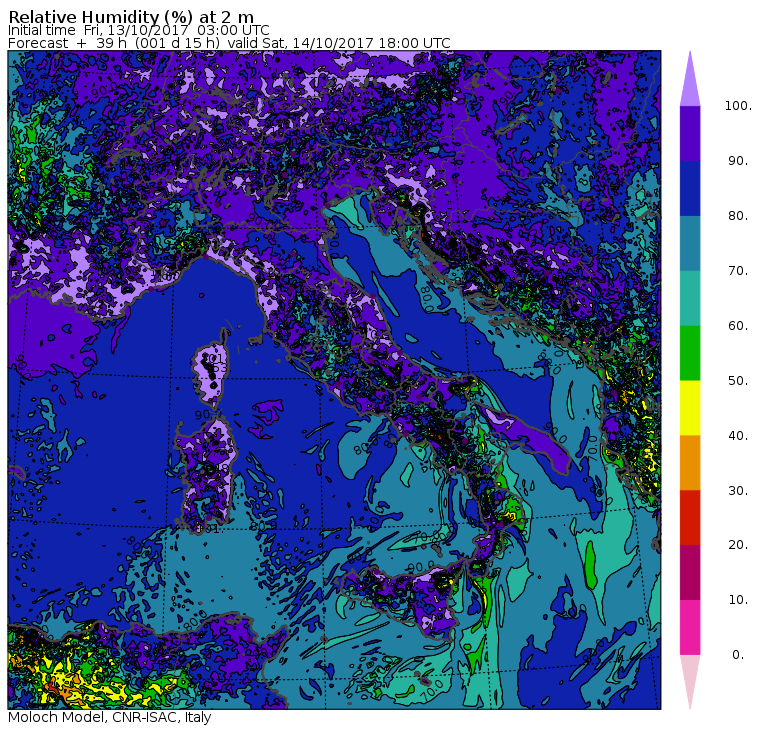Screen dimensions: 760x731
Task: Click the island of Sardinia on the map
Action: (x=206, y=477)
